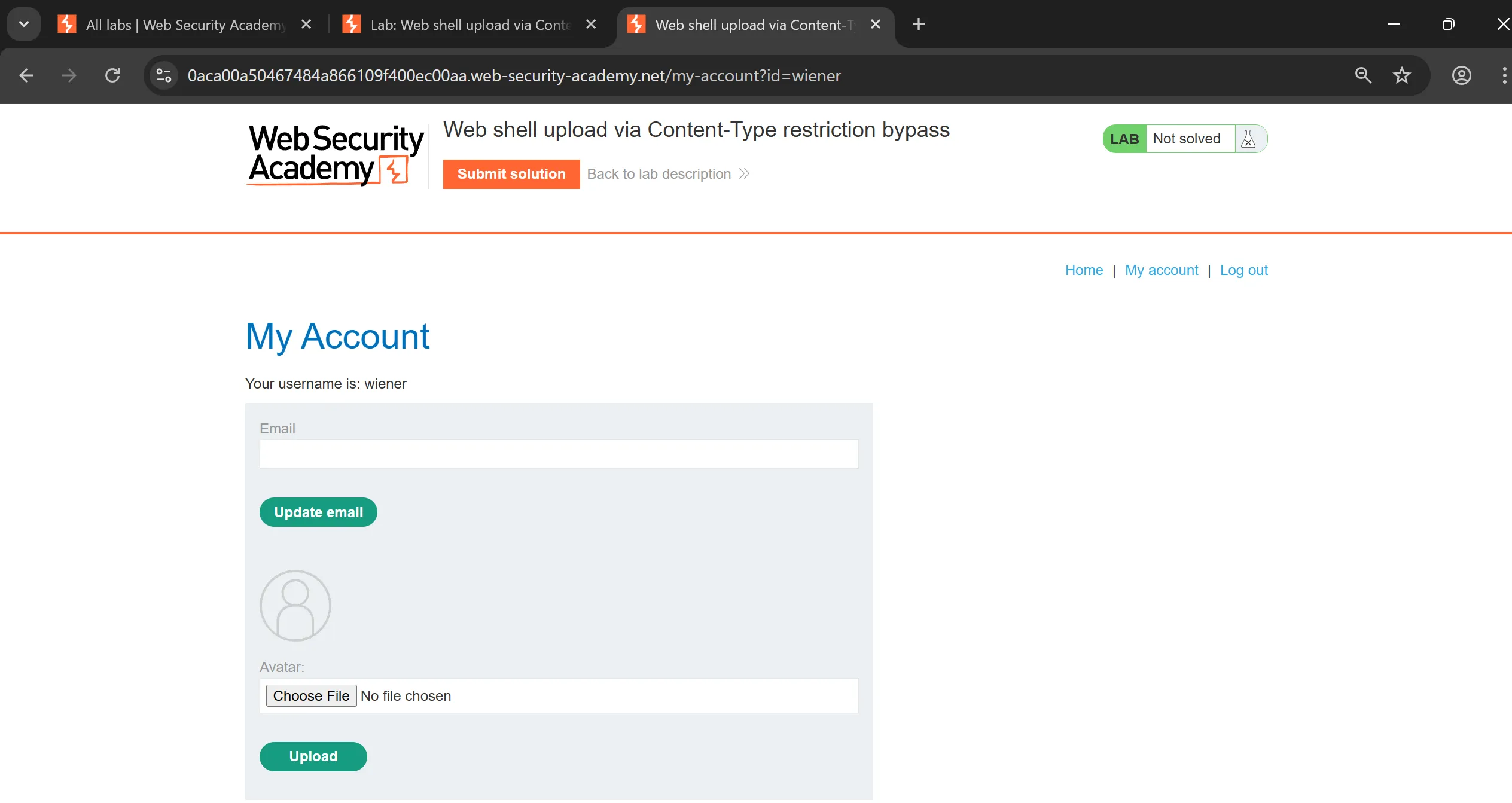Open the zoom magnifier icon

click(1363, 75)
